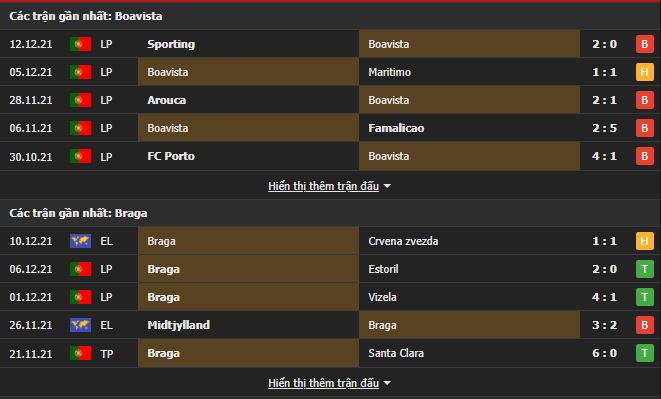Click the yellow H badge for Boavista vs Maritimo
661x399 pixels.
tap(645, 72)
